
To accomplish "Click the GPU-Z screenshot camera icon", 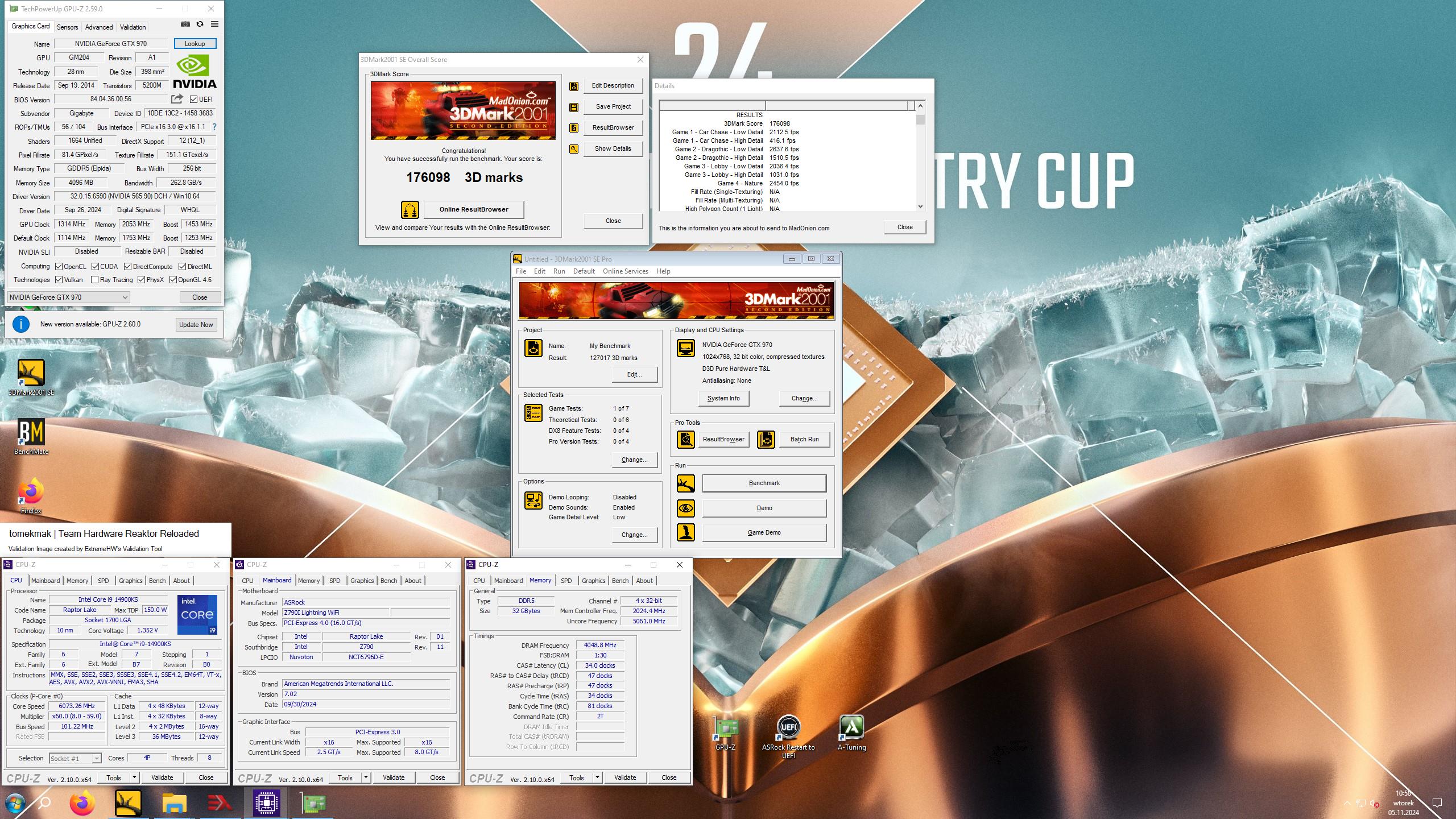I will point(185,24).
